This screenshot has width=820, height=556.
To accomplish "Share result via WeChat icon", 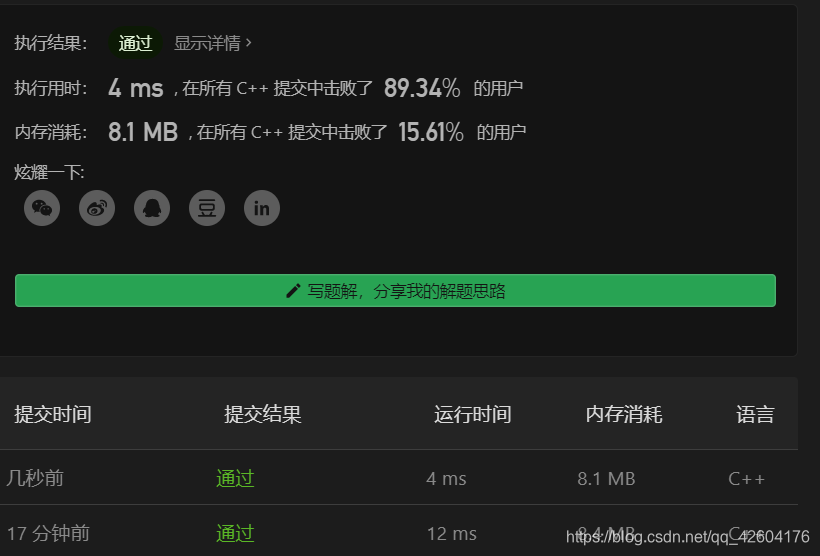I will [x=42, y=208].
